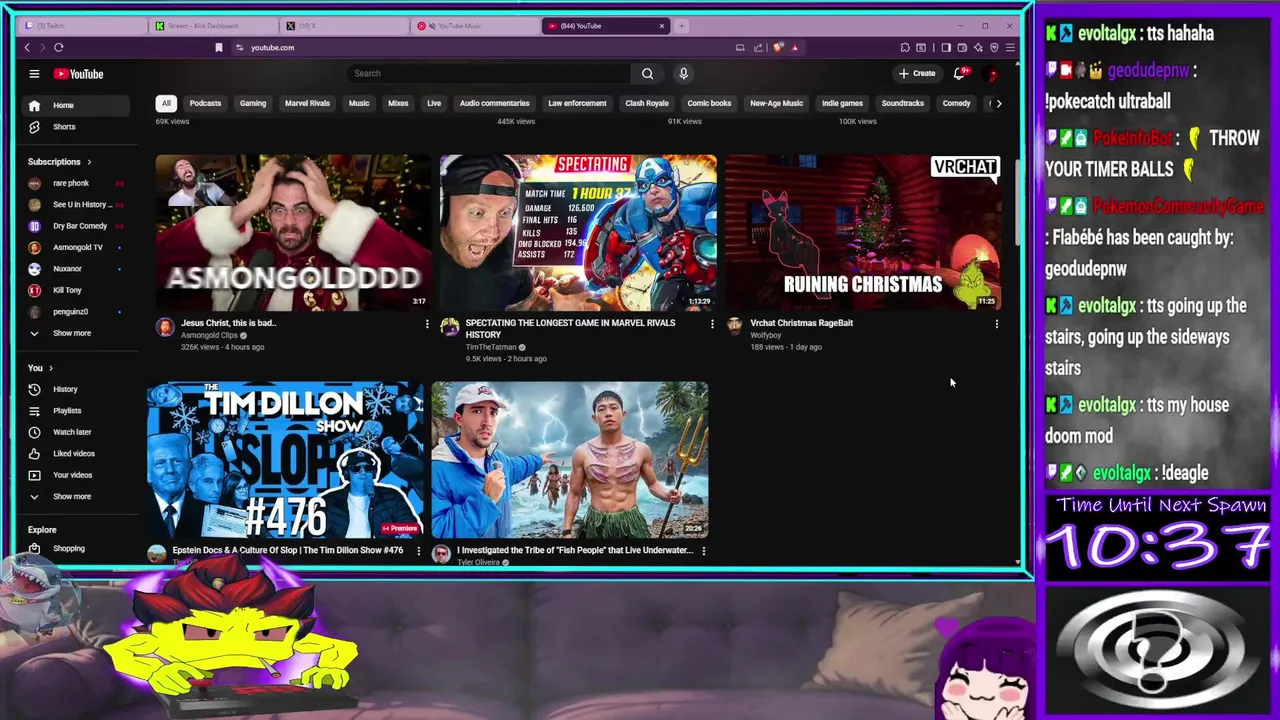Viewport: 1280px width, 720px height.
Task: Open the YouTube hamburger guide menu
Action: (34, 74)
